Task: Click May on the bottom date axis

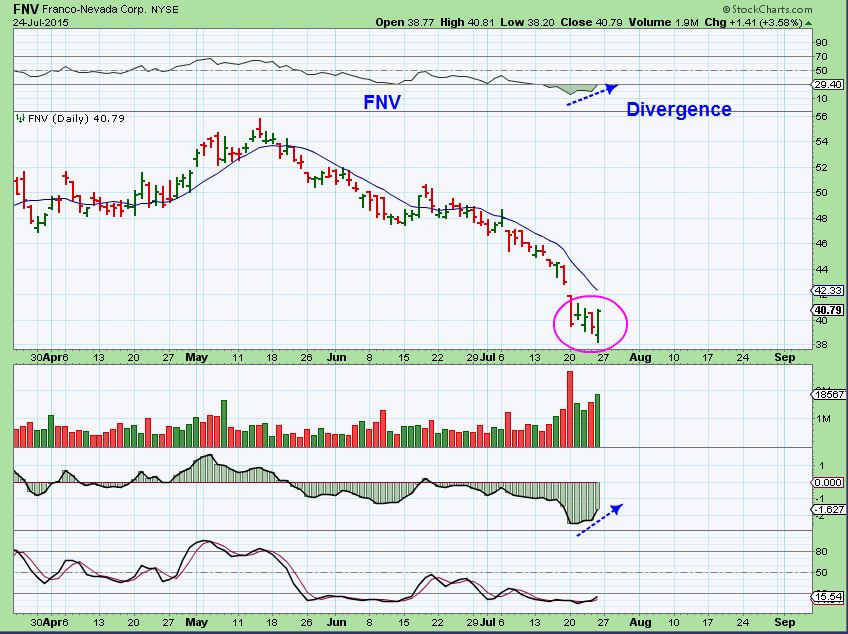Action: coord(196,622)
